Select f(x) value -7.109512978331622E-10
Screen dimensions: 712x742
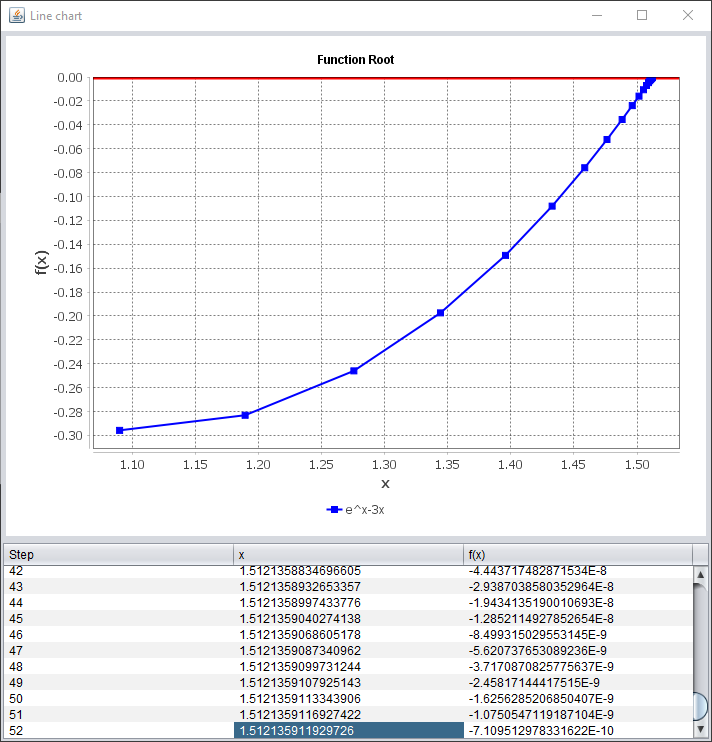click(x=578, y=730)
